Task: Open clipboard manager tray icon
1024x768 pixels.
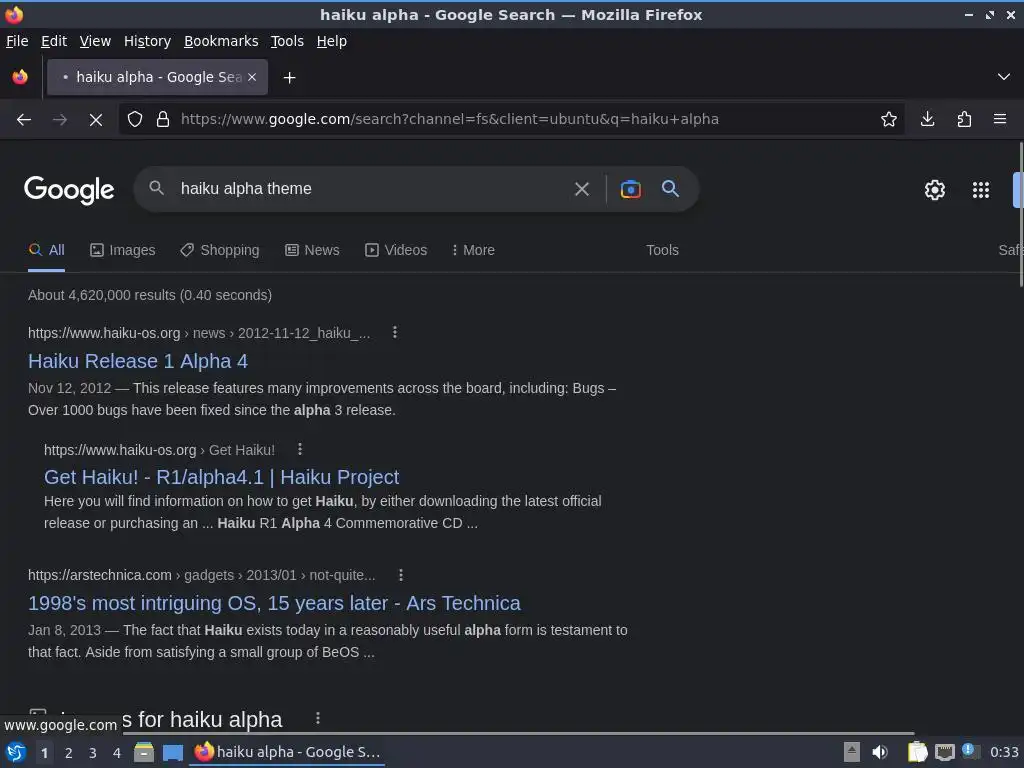Action: (x=917, y=752)
